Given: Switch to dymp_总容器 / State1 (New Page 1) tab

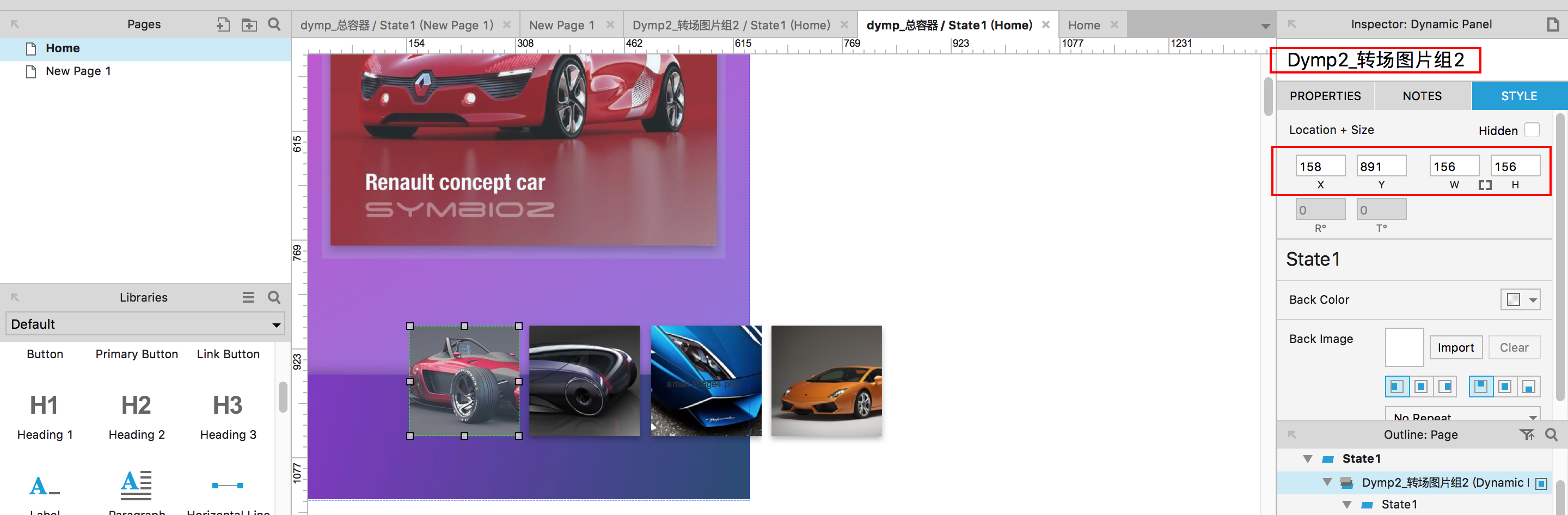Looking at the screenshot, I should [397, 25].
